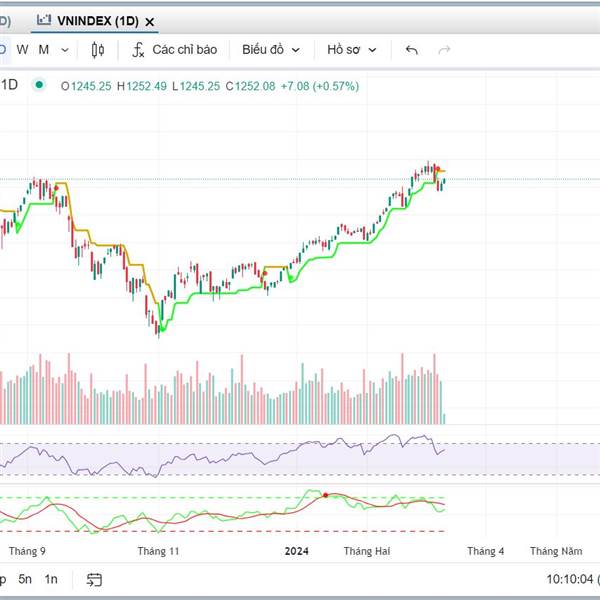
Task: Click the green signal dot at the November low
Action: (162, 329)
